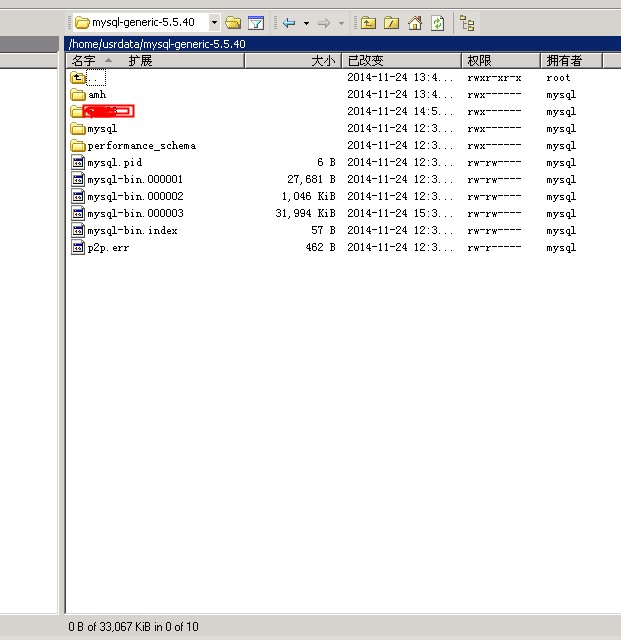
Task: Expand the mysql-generic-5.5.40 directory dropdown
Action: pos(214,22)
